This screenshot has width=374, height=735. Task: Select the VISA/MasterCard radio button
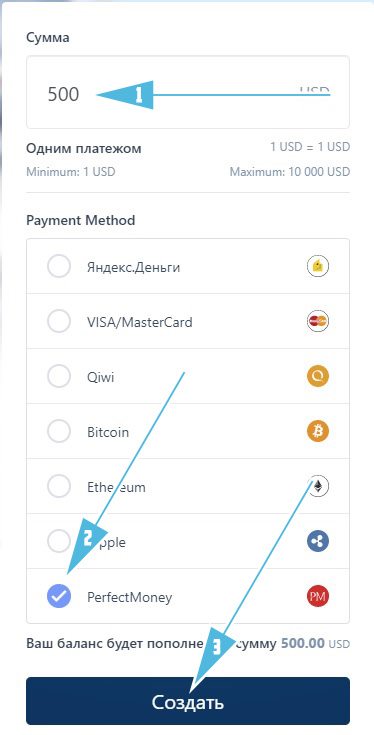[59, 322]
